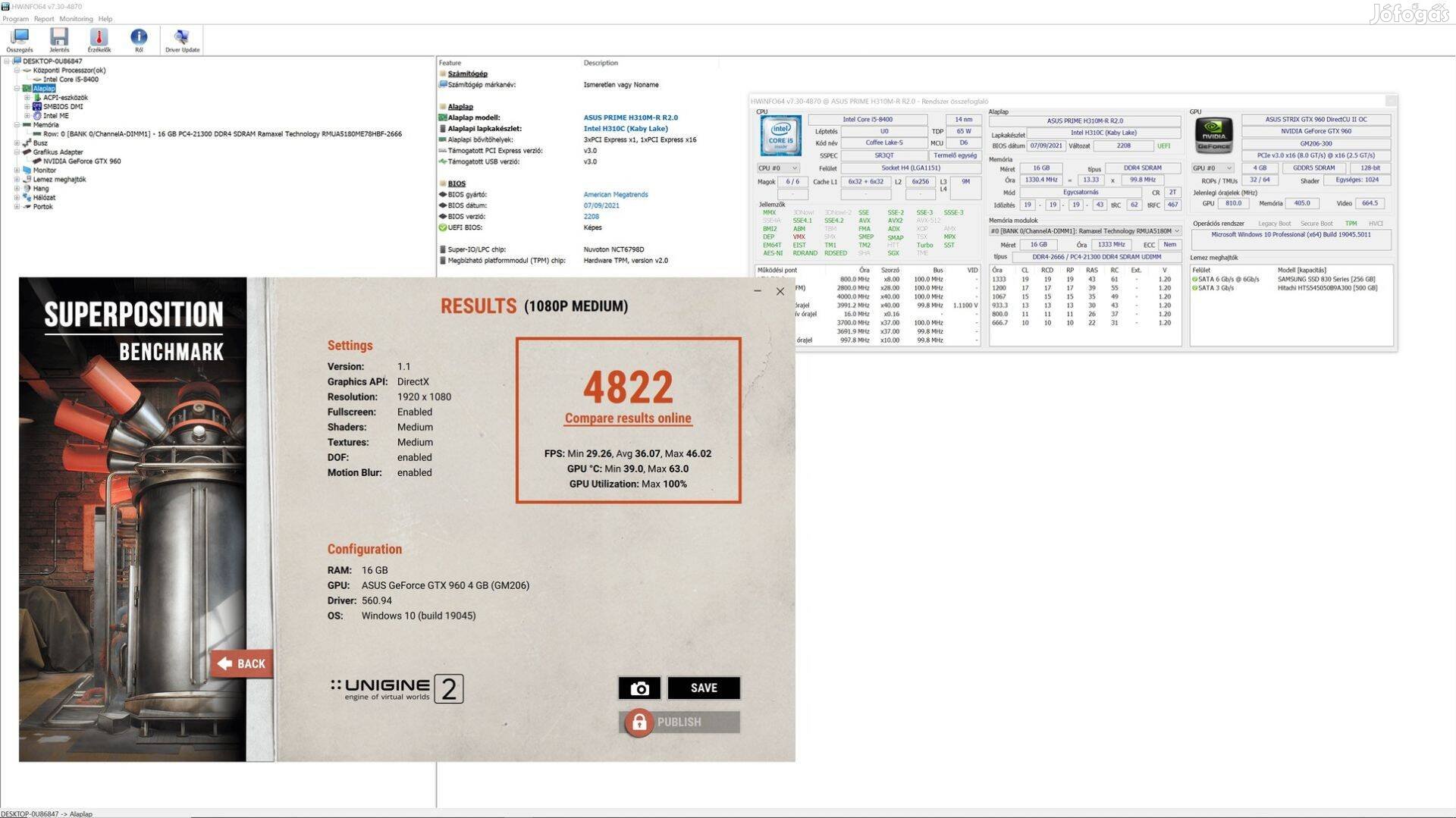Click the Feature column header
Screen dimensions: 1456x818
(x=450, y=63)
